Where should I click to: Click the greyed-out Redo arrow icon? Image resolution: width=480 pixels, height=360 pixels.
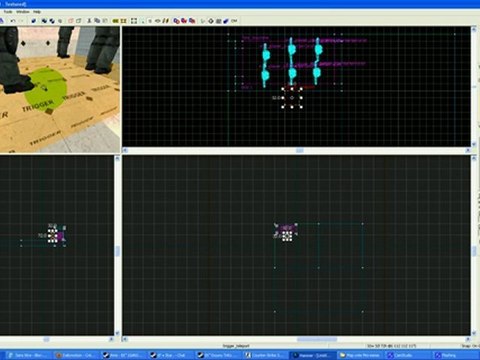click(21, 21)
